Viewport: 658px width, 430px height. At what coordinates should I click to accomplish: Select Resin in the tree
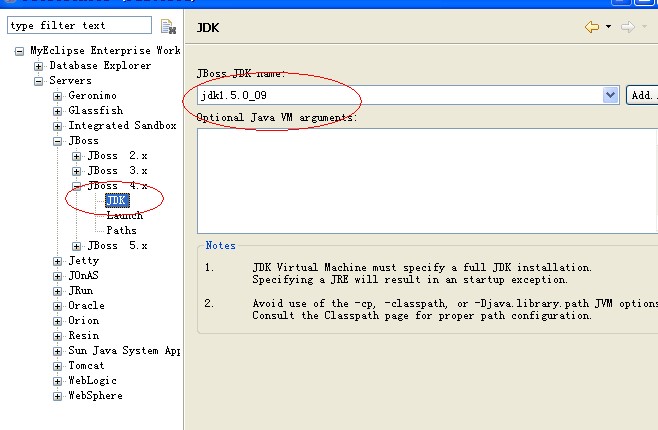coord(84,336)
